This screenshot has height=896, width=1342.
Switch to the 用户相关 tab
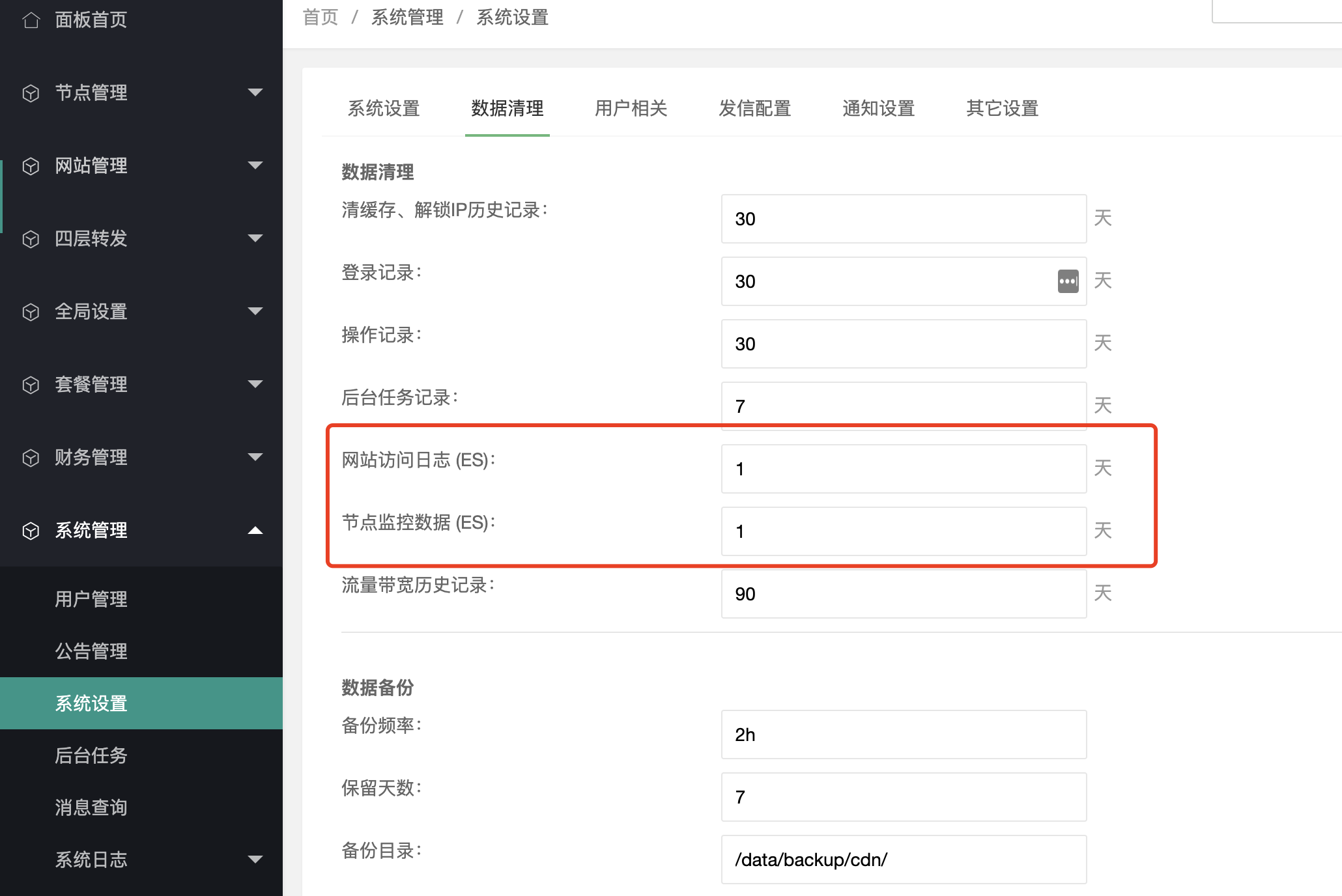(631, 108)
